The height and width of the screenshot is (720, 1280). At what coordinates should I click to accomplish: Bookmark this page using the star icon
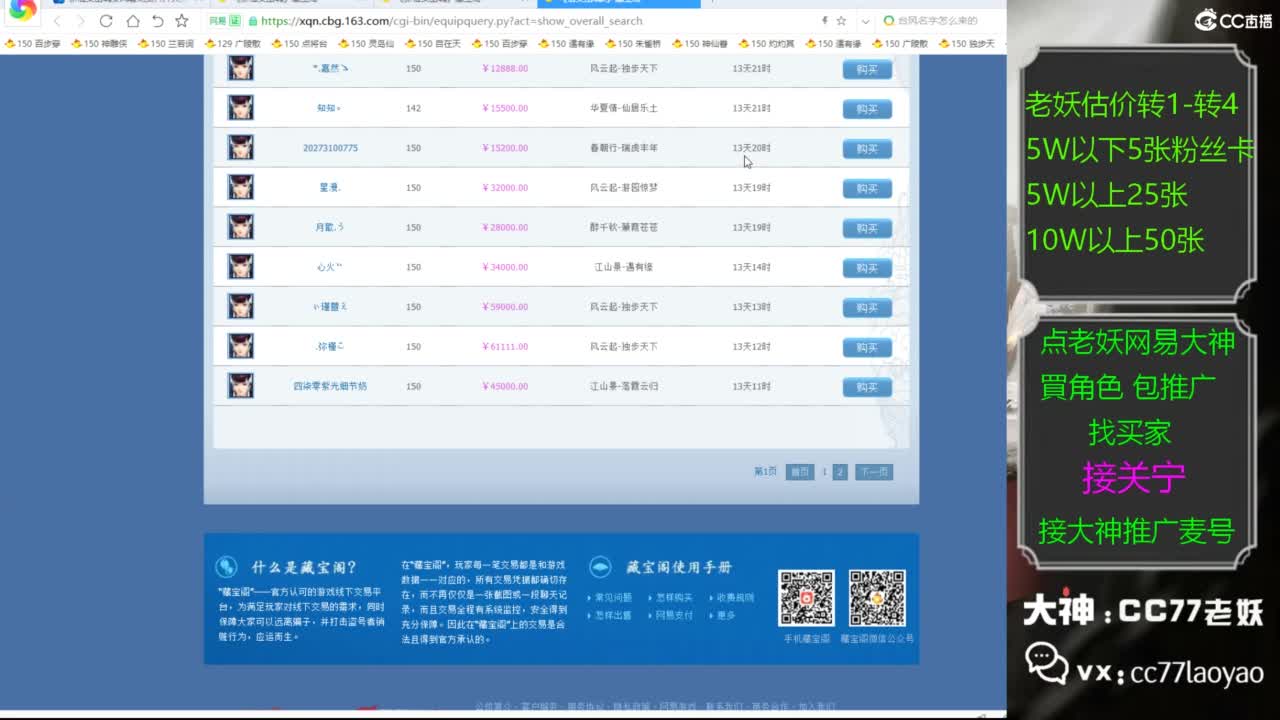pyautogui.click(x=183, y=21)
